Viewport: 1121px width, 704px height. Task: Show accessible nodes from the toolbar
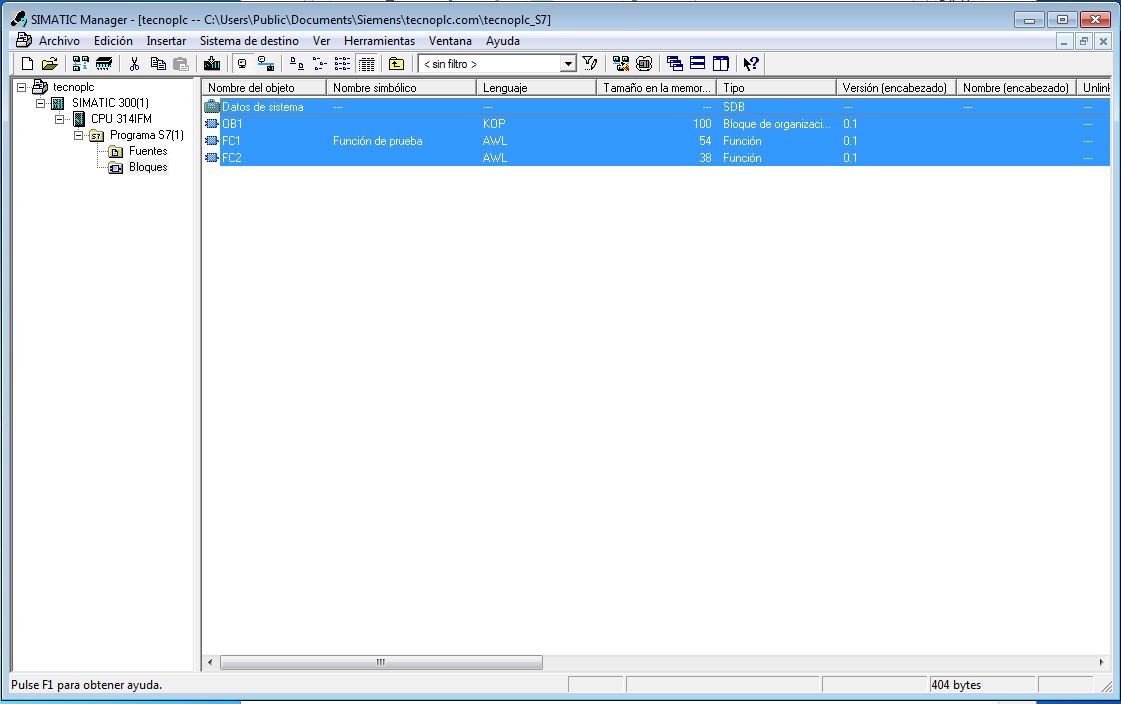[x=81, y=64]
